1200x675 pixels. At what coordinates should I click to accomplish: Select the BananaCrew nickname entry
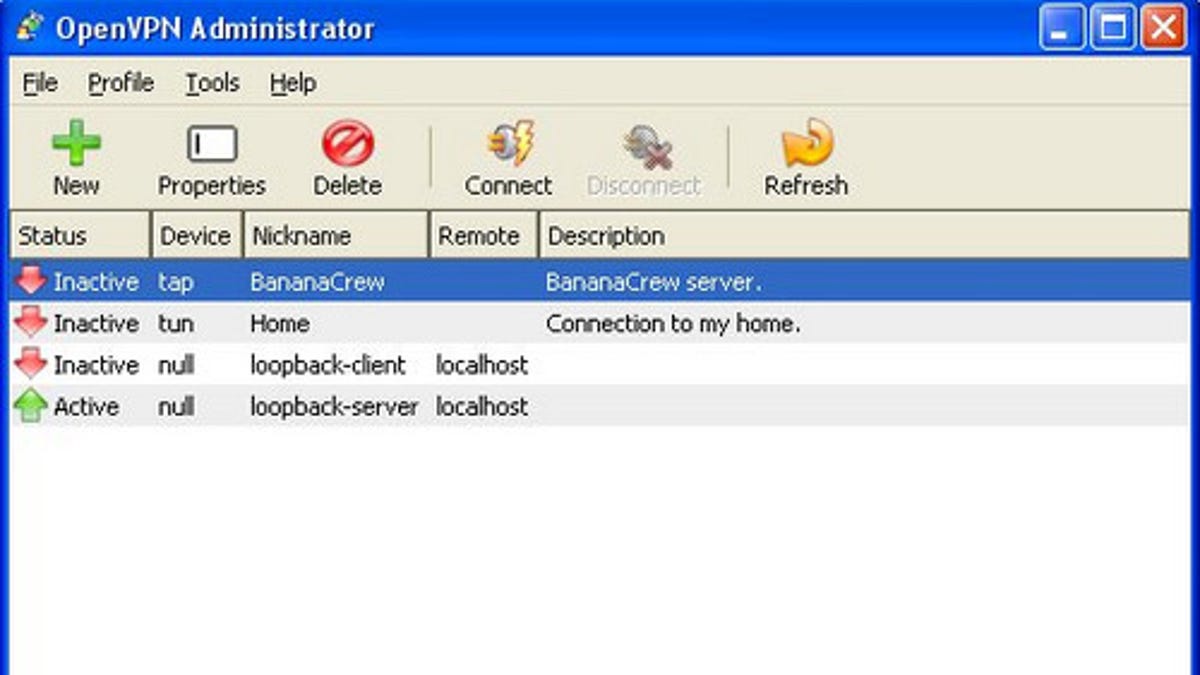click(317, 282)
